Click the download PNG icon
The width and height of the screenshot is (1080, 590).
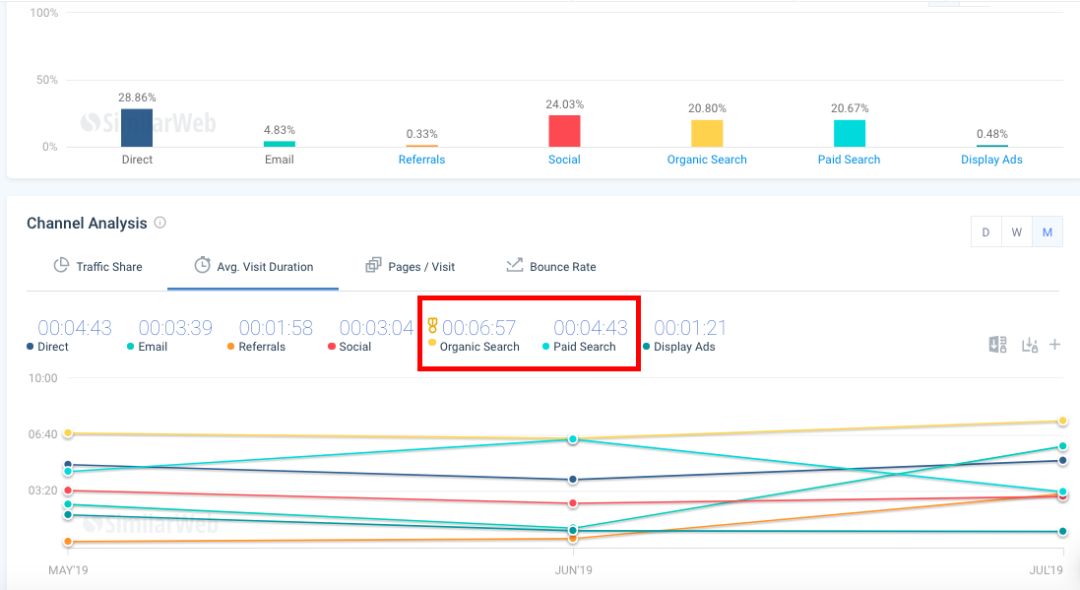click(1030, 345)
